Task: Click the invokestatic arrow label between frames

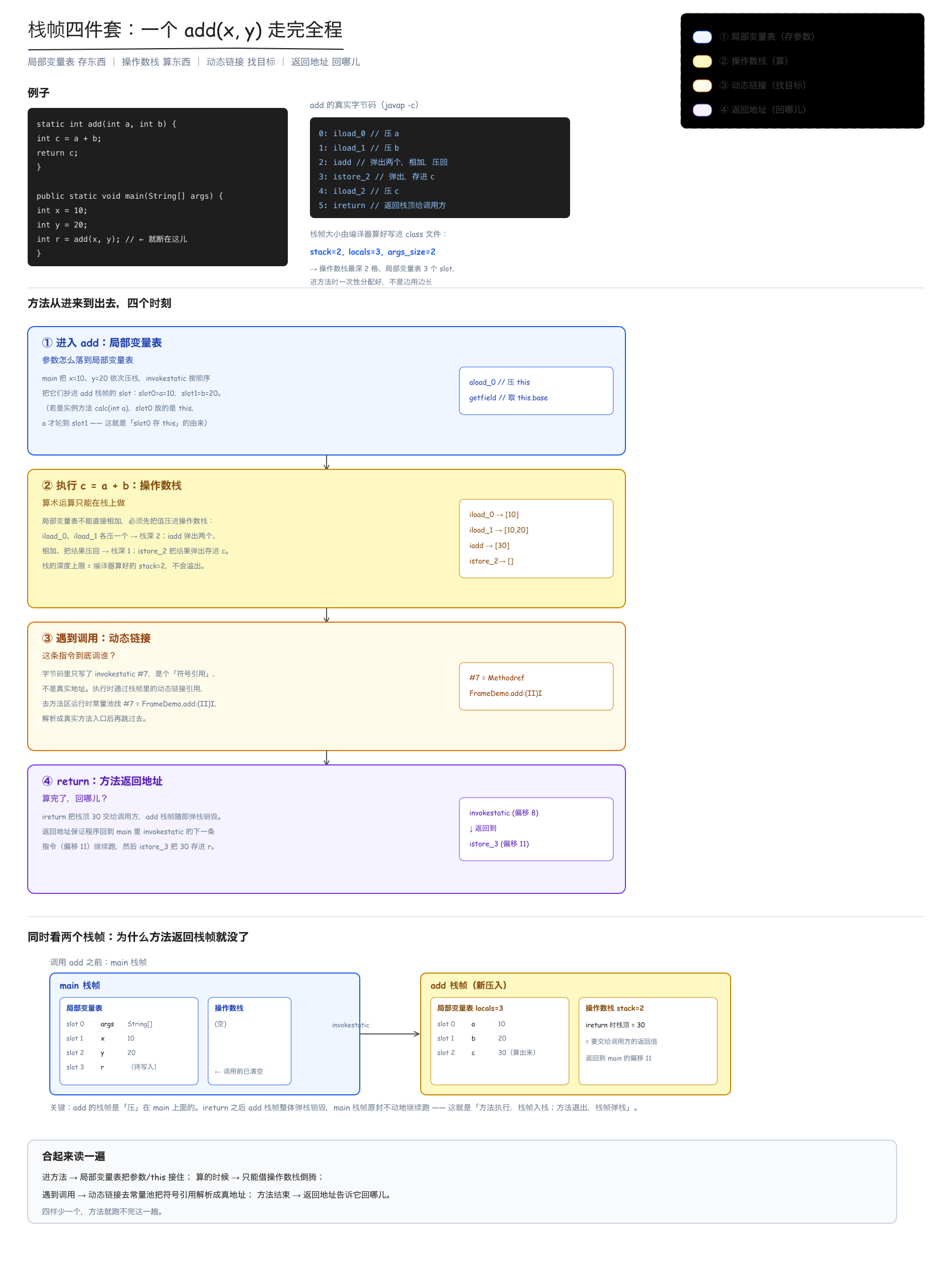Action: coord(351,1025)
